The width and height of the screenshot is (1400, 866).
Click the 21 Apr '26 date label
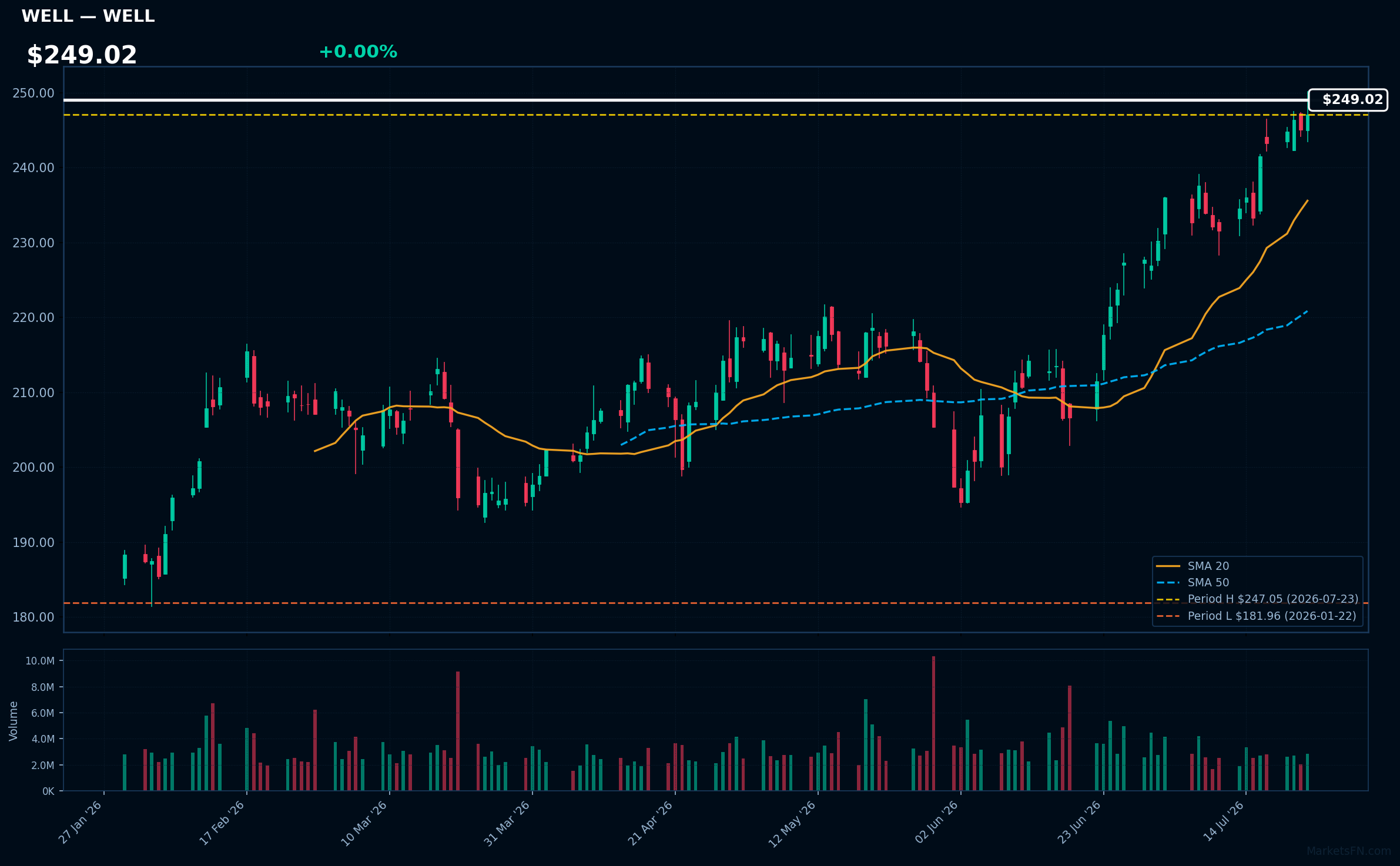(651, 823)
